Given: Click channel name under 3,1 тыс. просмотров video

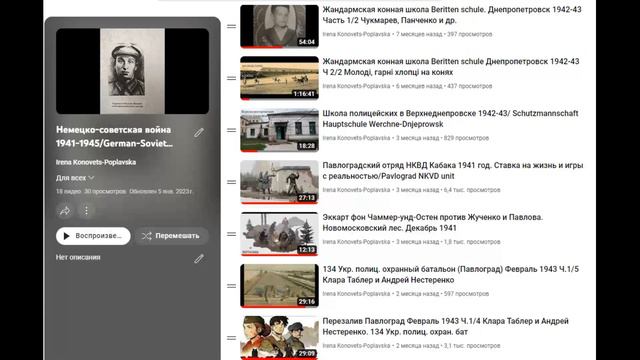Looking at the screenshot, I should [x=356, y=345].
